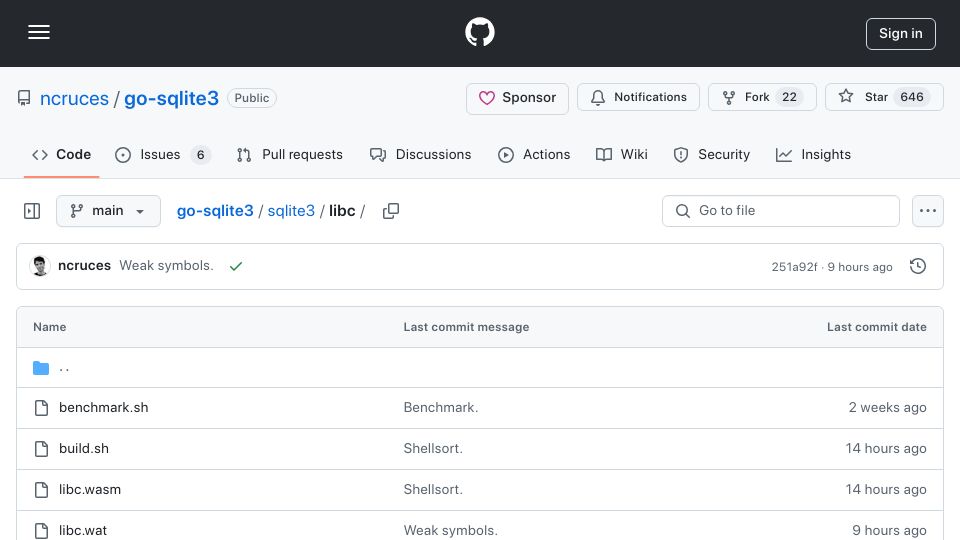Screen dimensions: 960x540
Task: Click the Last commit date column header
Action: [x=877, y=327]
